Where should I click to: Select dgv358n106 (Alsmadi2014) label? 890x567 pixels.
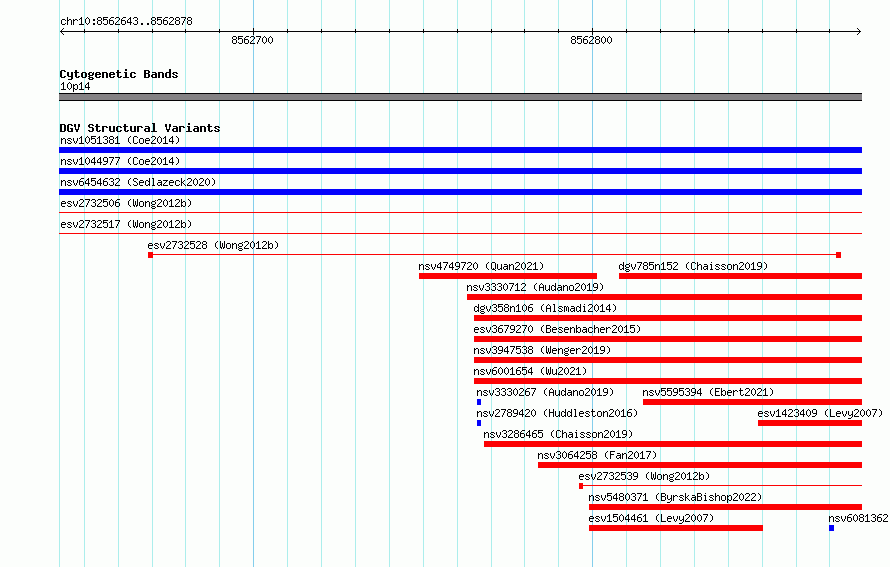(545, 308)
